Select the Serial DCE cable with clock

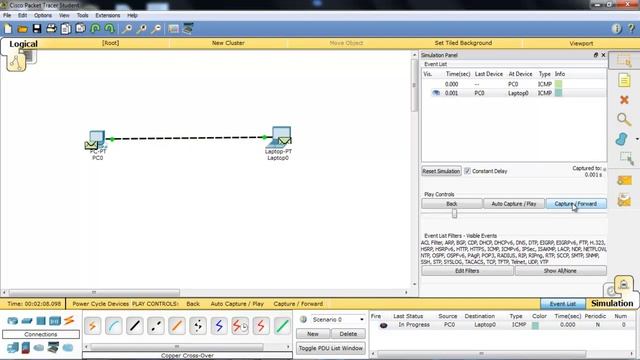click(240, 326)
